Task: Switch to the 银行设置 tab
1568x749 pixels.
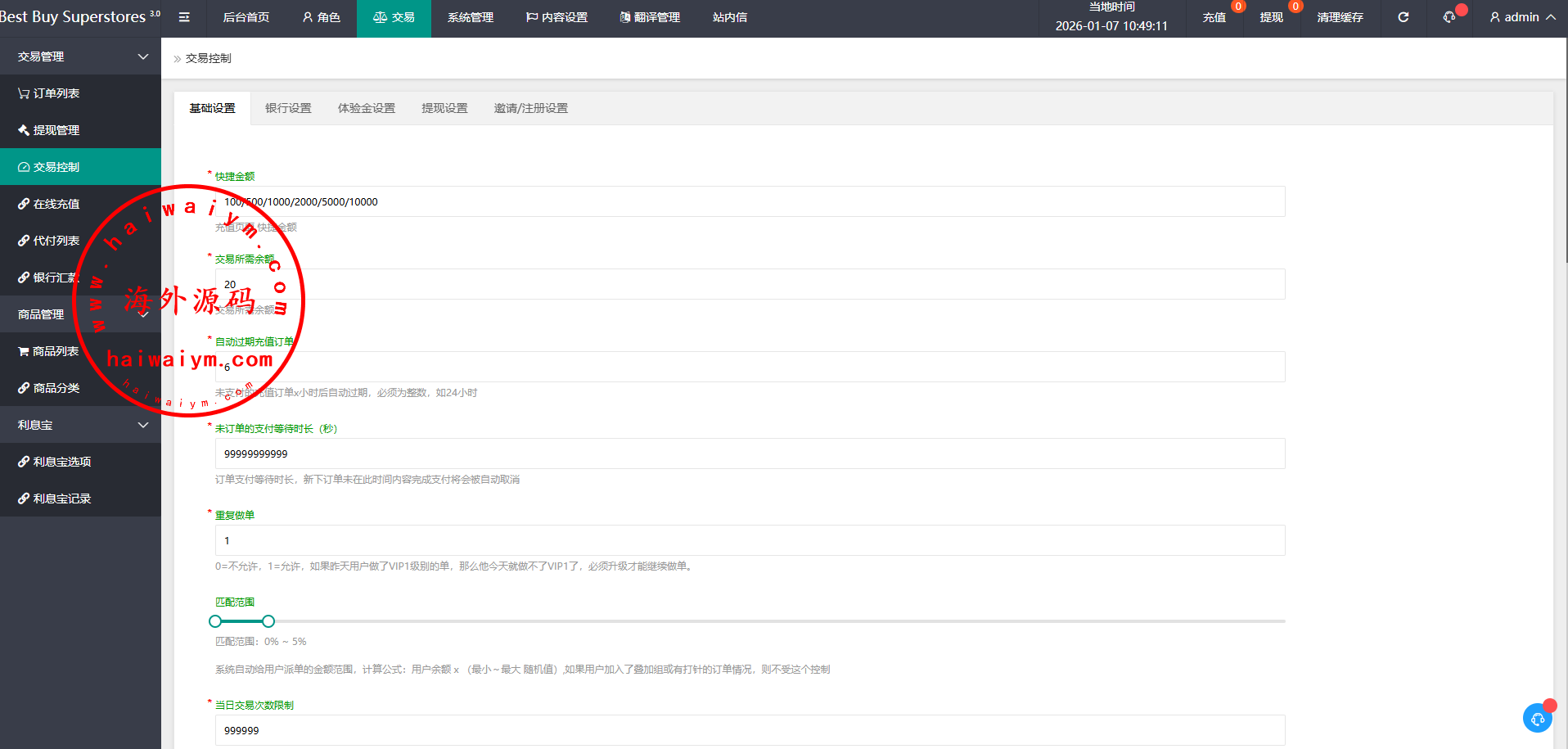Action: 288,108
